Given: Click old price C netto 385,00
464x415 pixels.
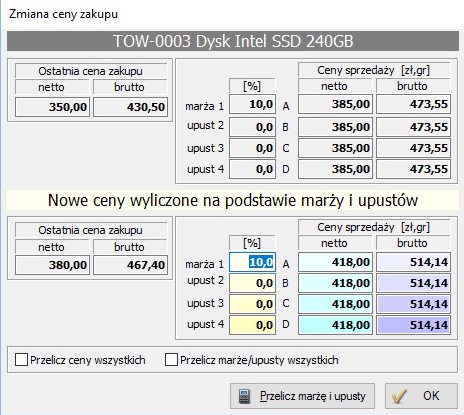Looking at the screenshot, I should pos(335,148).
